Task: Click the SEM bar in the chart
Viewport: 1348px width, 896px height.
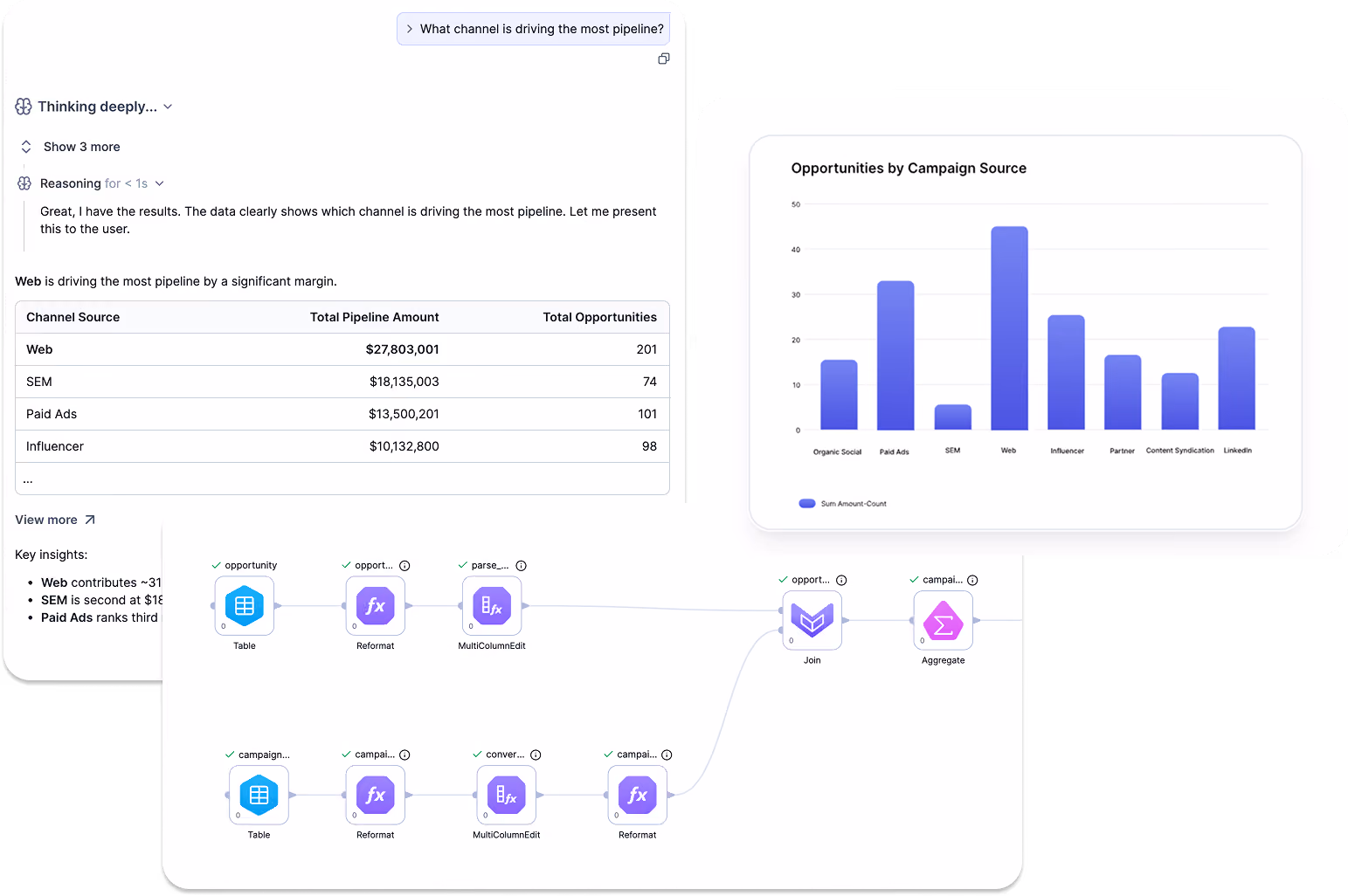Action: 952,417
